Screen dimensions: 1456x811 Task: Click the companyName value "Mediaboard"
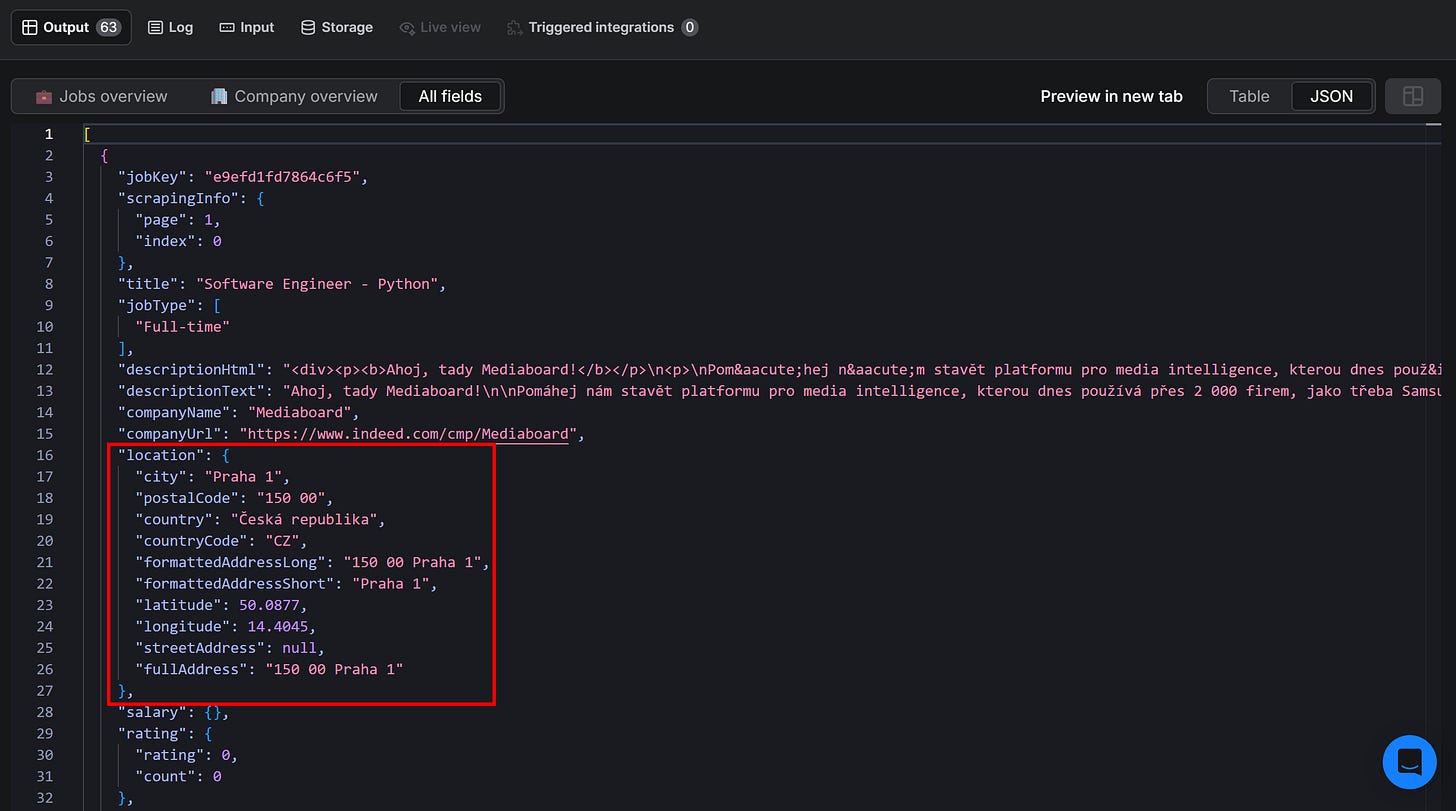pos(301,412)
